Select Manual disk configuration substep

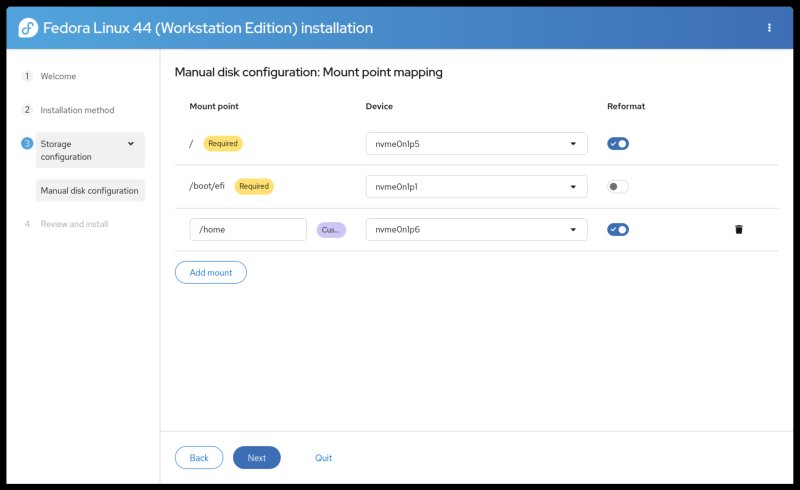tap(90, 190)
